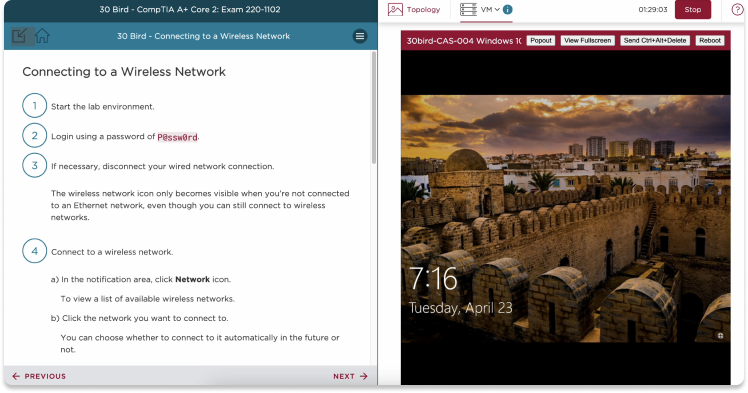Click the Popout button
Viewport: 748px width, 393px height.
tap(541, 41)
